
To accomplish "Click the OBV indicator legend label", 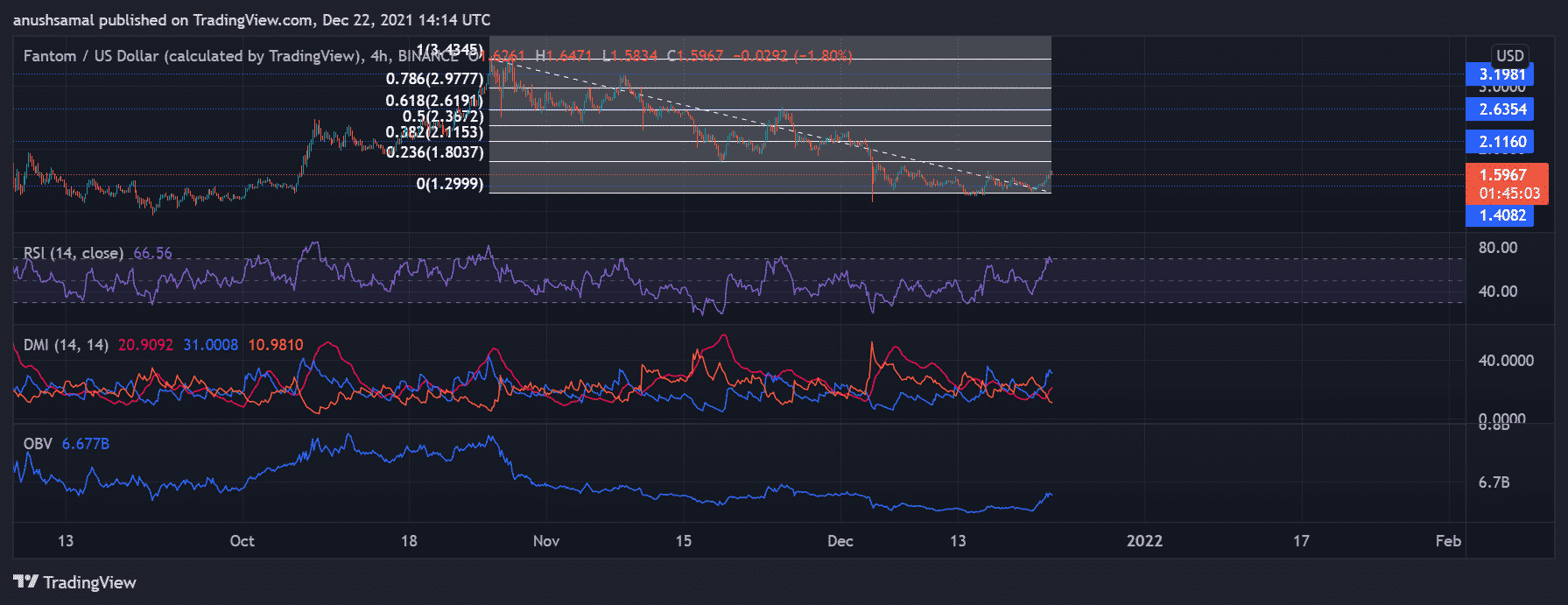I will coord(38,444).
